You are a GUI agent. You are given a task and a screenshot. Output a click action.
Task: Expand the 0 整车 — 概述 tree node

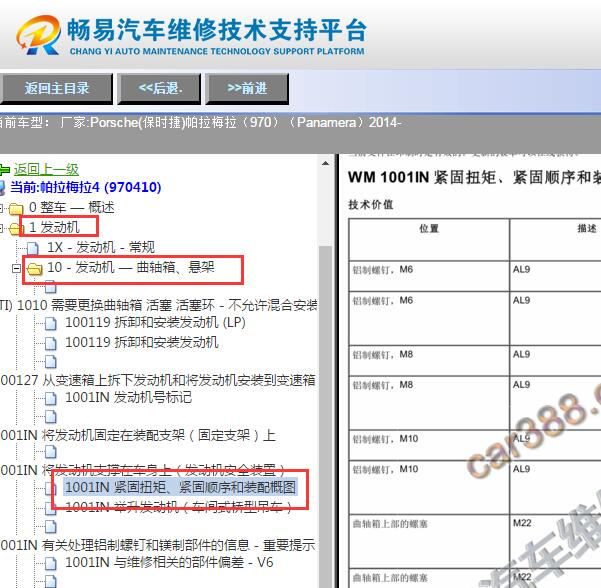click(x=2, y=208)
